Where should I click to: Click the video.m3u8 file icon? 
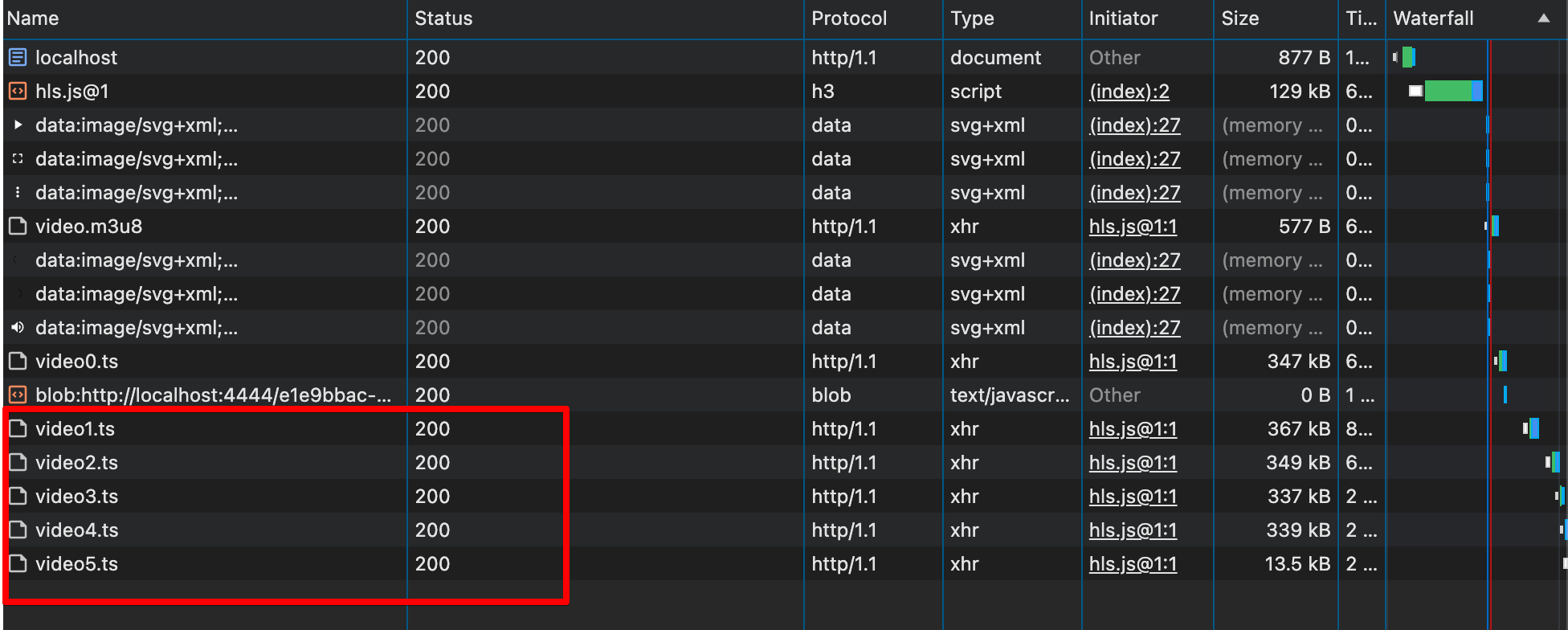[18, 226]
